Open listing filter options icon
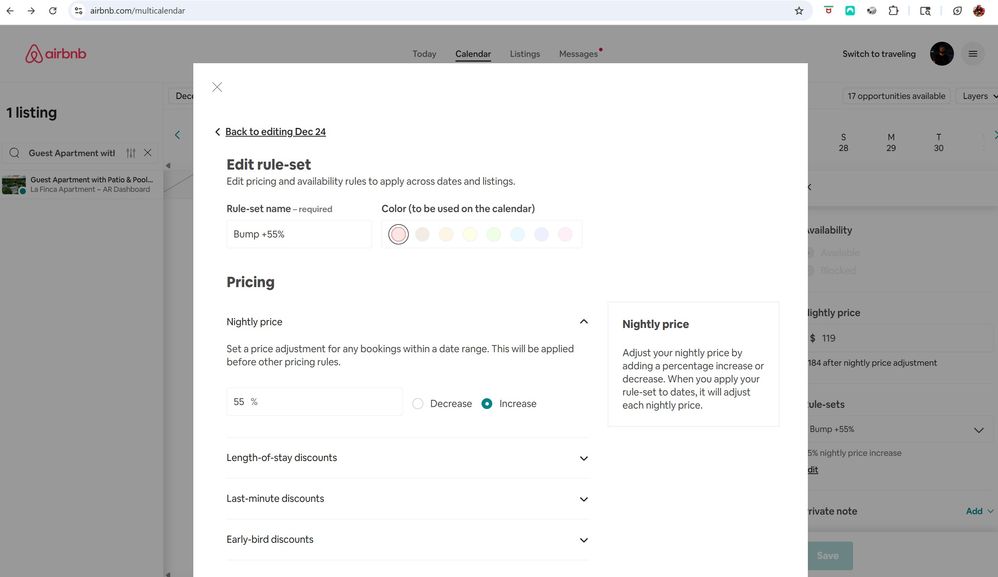 130,153
